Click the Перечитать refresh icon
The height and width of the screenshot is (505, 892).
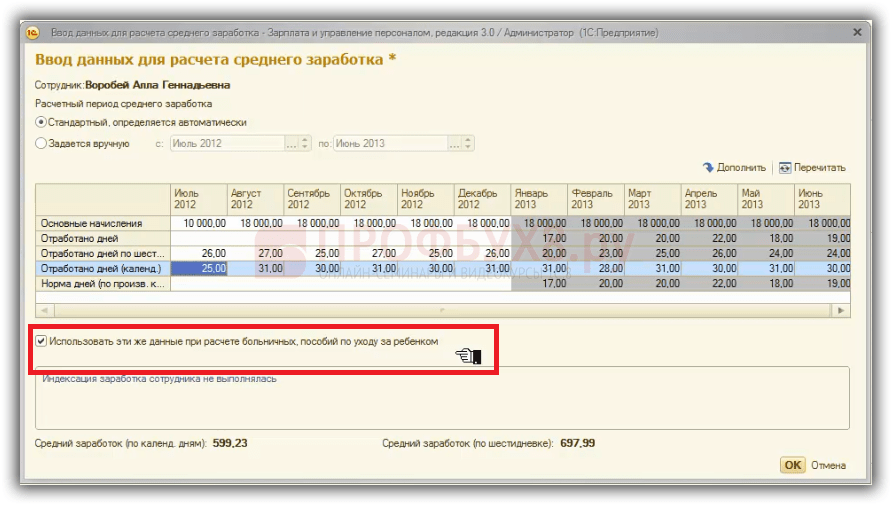pyautogui.click(x=785, y=168)
